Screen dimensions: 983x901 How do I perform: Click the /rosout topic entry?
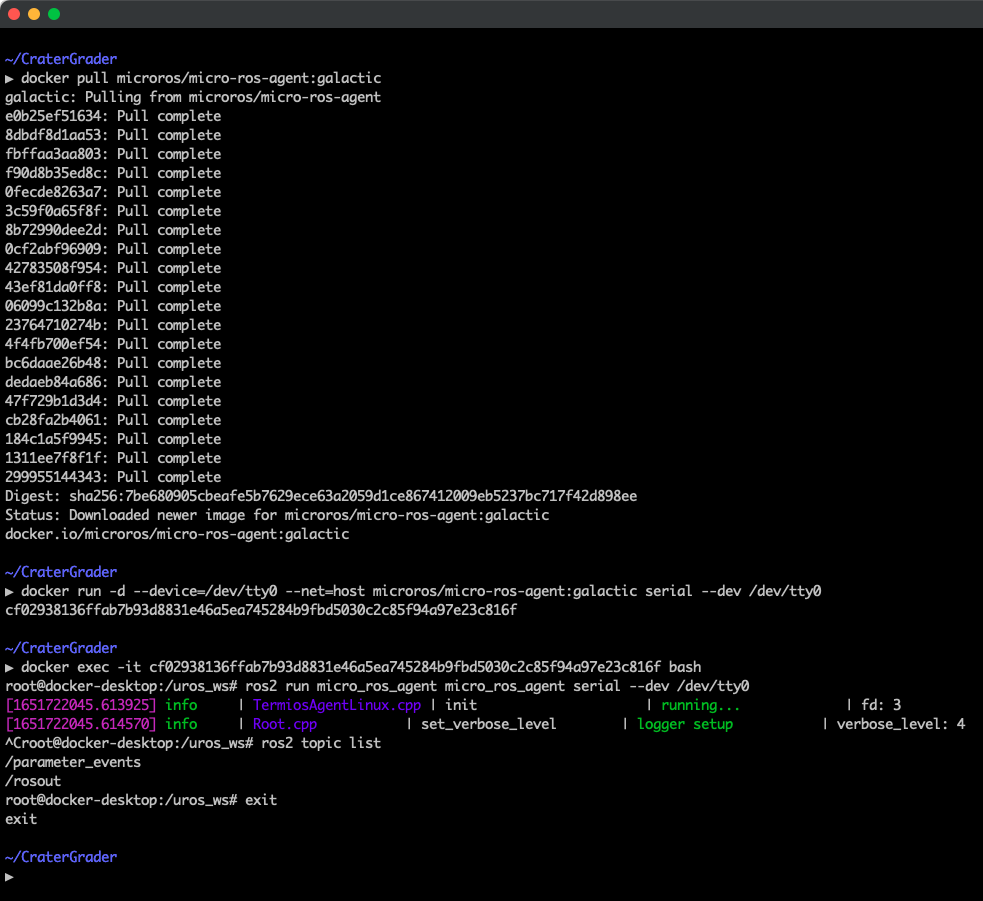[x=36, y=780]
